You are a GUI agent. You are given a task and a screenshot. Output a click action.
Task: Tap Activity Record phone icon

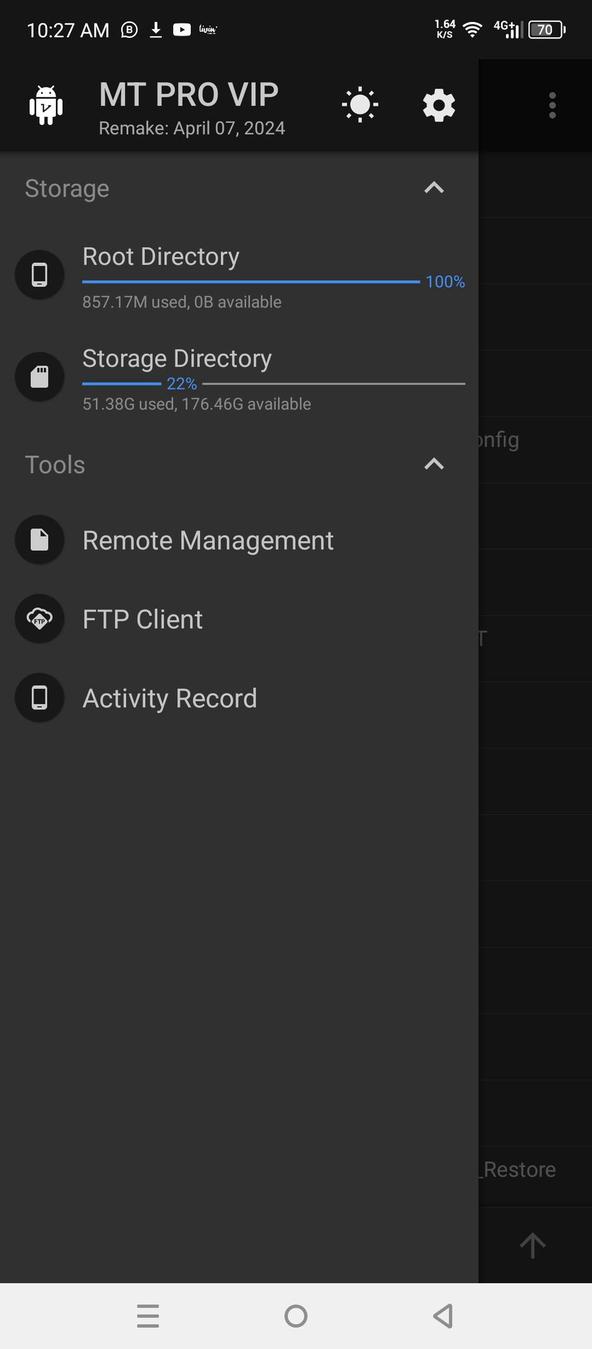coord(40,698)
